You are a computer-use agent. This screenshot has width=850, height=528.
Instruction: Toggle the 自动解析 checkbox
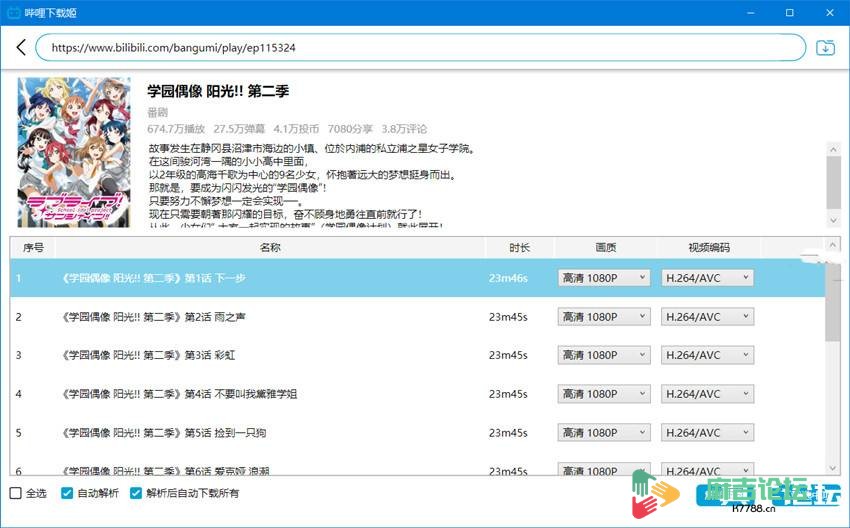(67, 493)
